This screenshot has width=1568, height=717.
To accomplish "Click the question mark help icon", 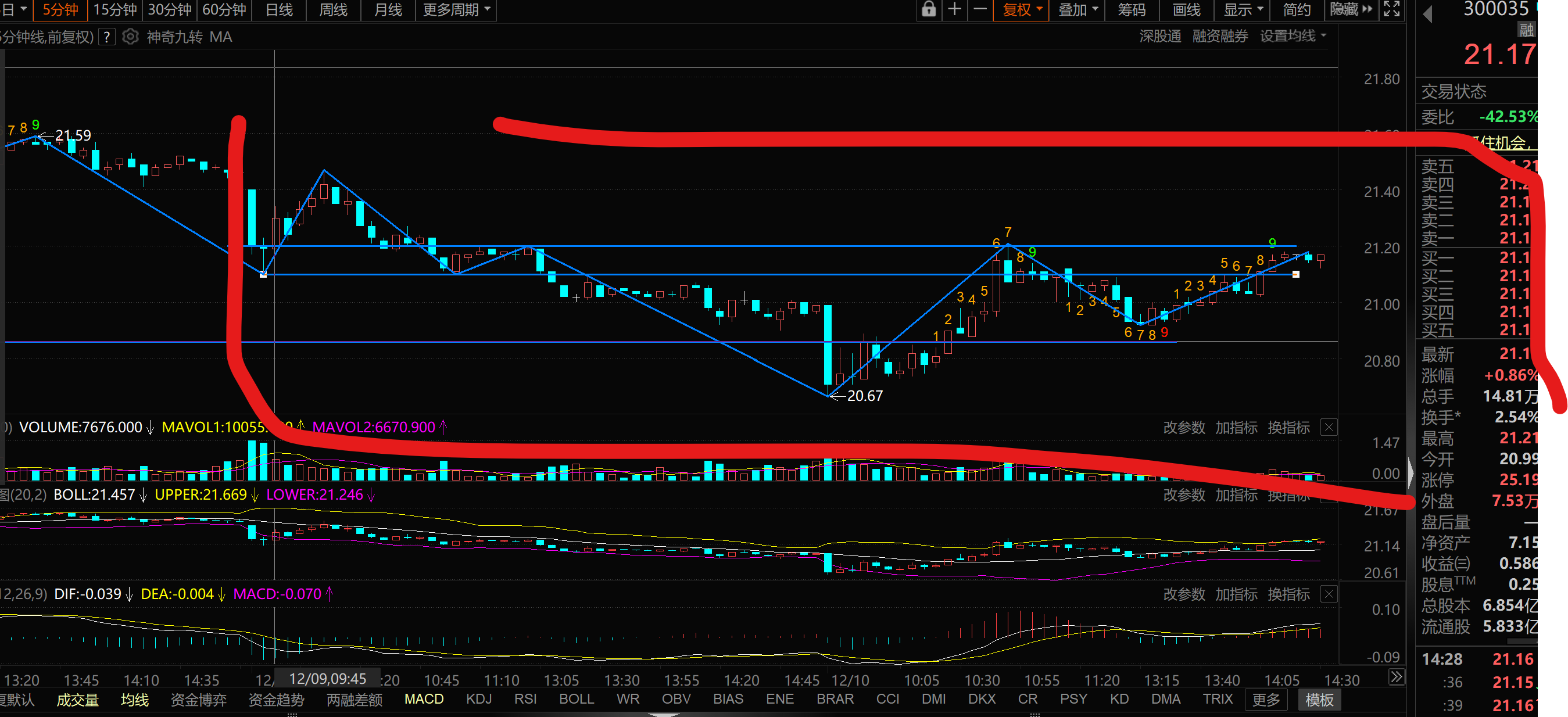I will tap(106, 37).
